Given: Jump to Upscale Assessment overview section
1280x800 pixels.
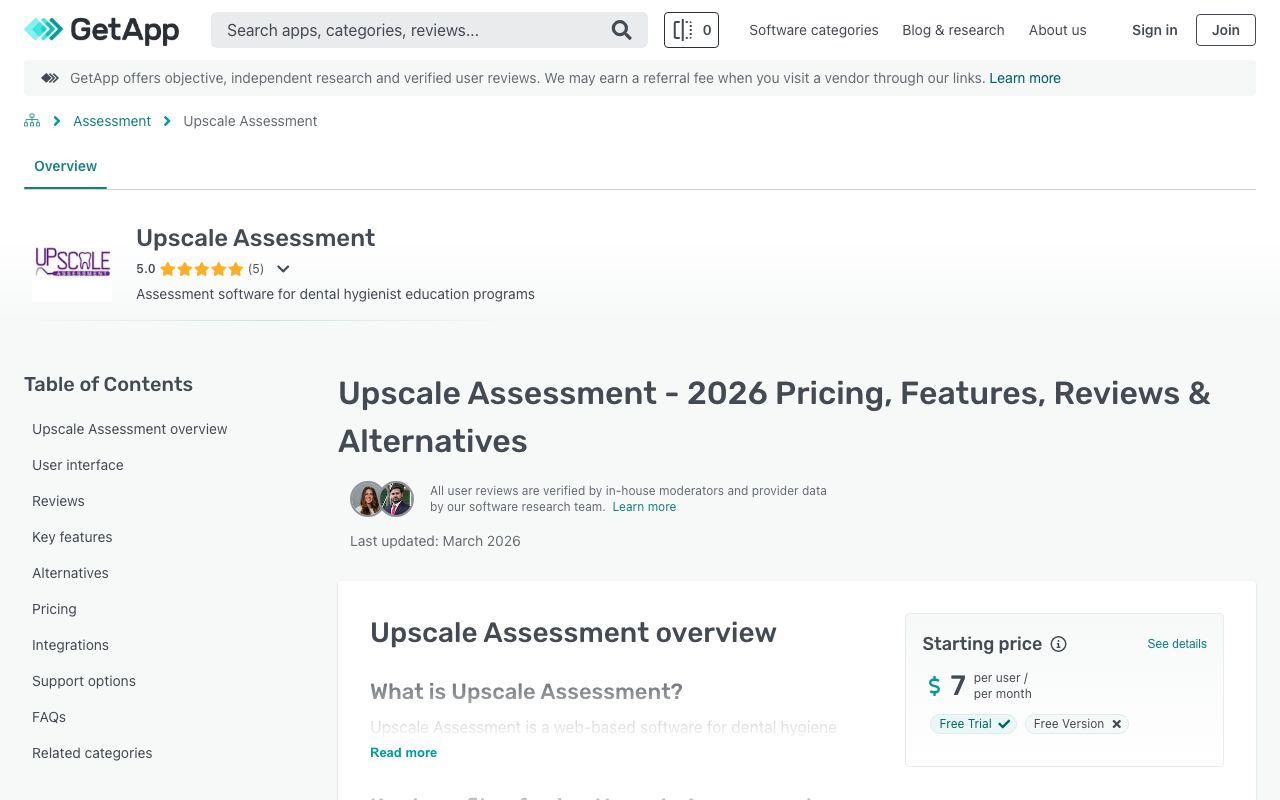Looking at the screenshot, I should coord(130,429).
